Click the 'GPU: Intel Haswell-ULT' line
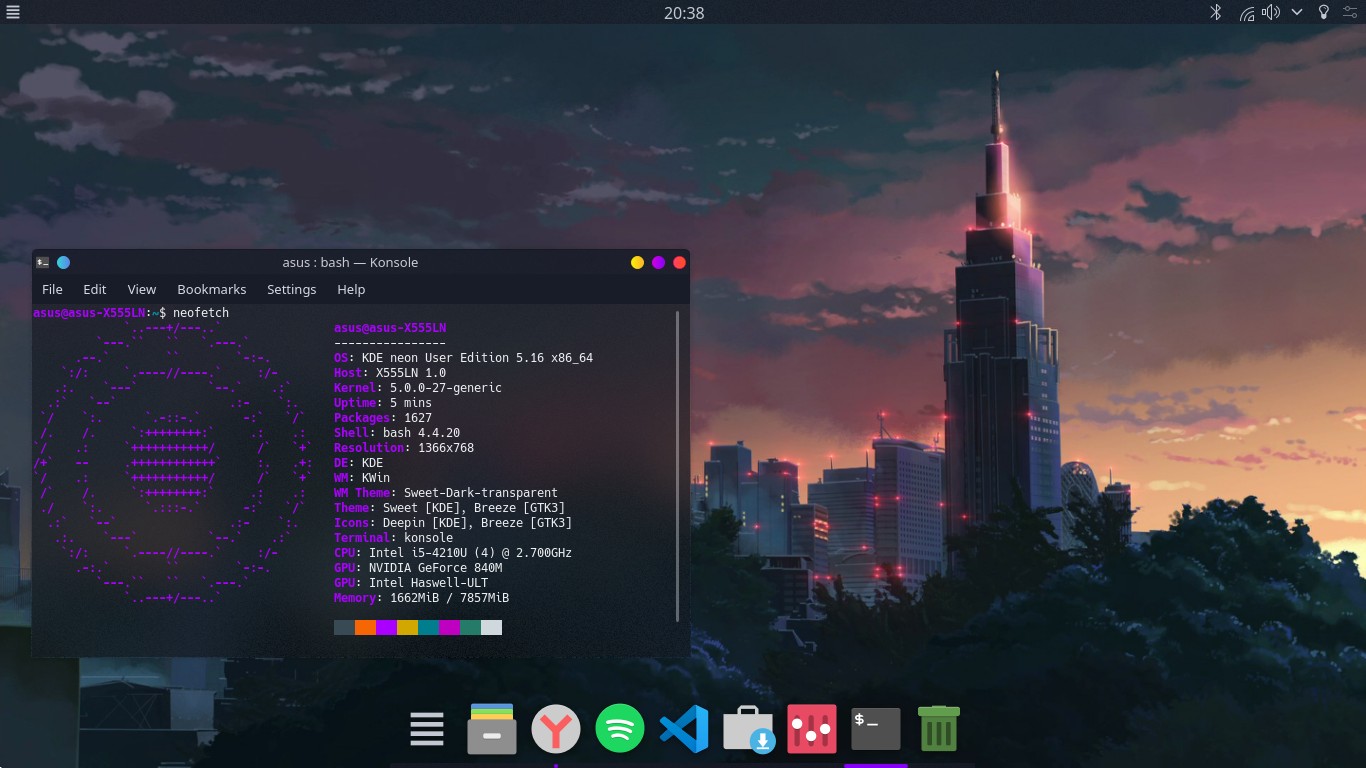 pyautogui.click(x=411, y=583)
